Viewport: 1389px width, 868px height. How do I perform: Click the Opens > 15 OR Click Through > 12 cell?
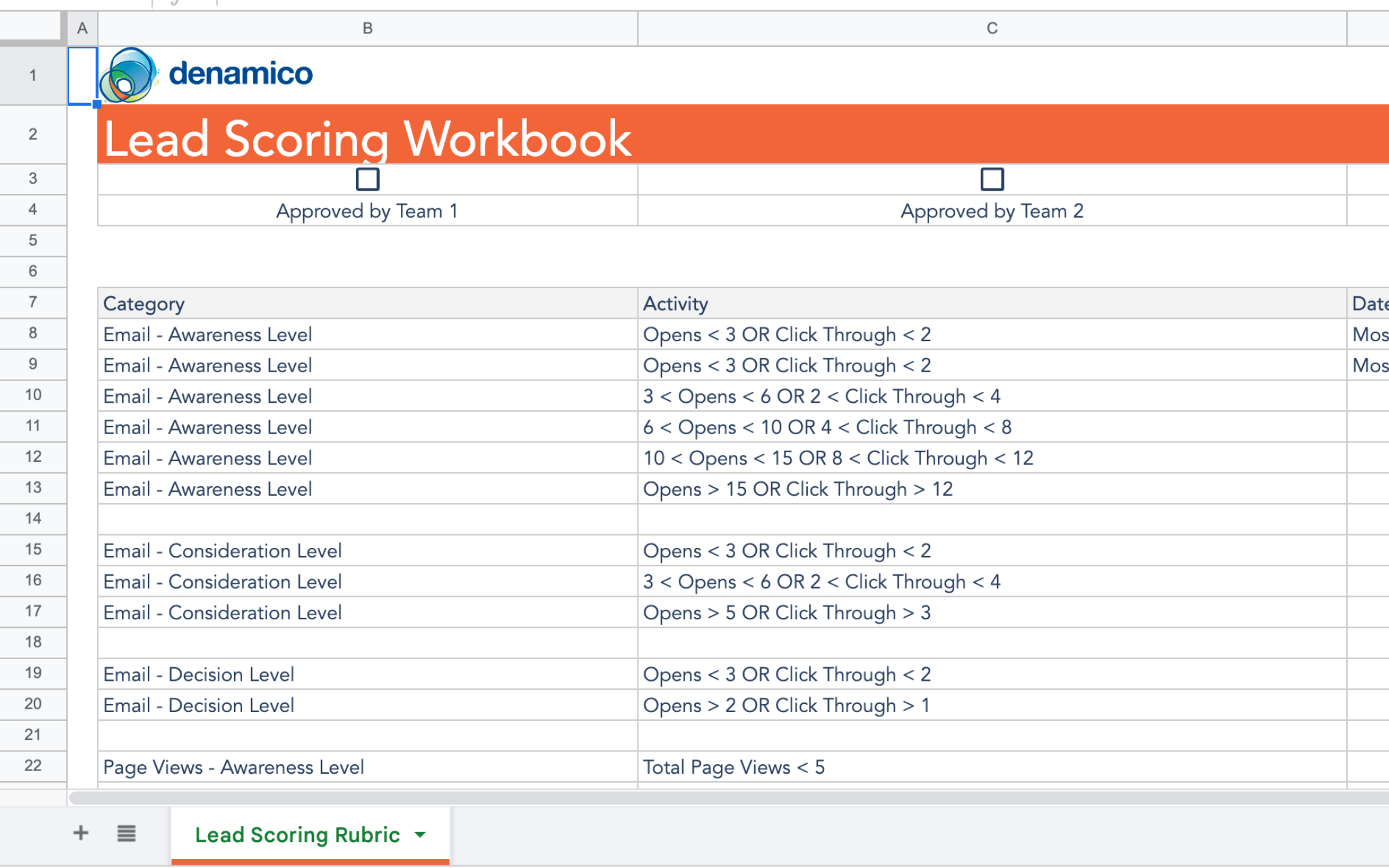[798, 488]
